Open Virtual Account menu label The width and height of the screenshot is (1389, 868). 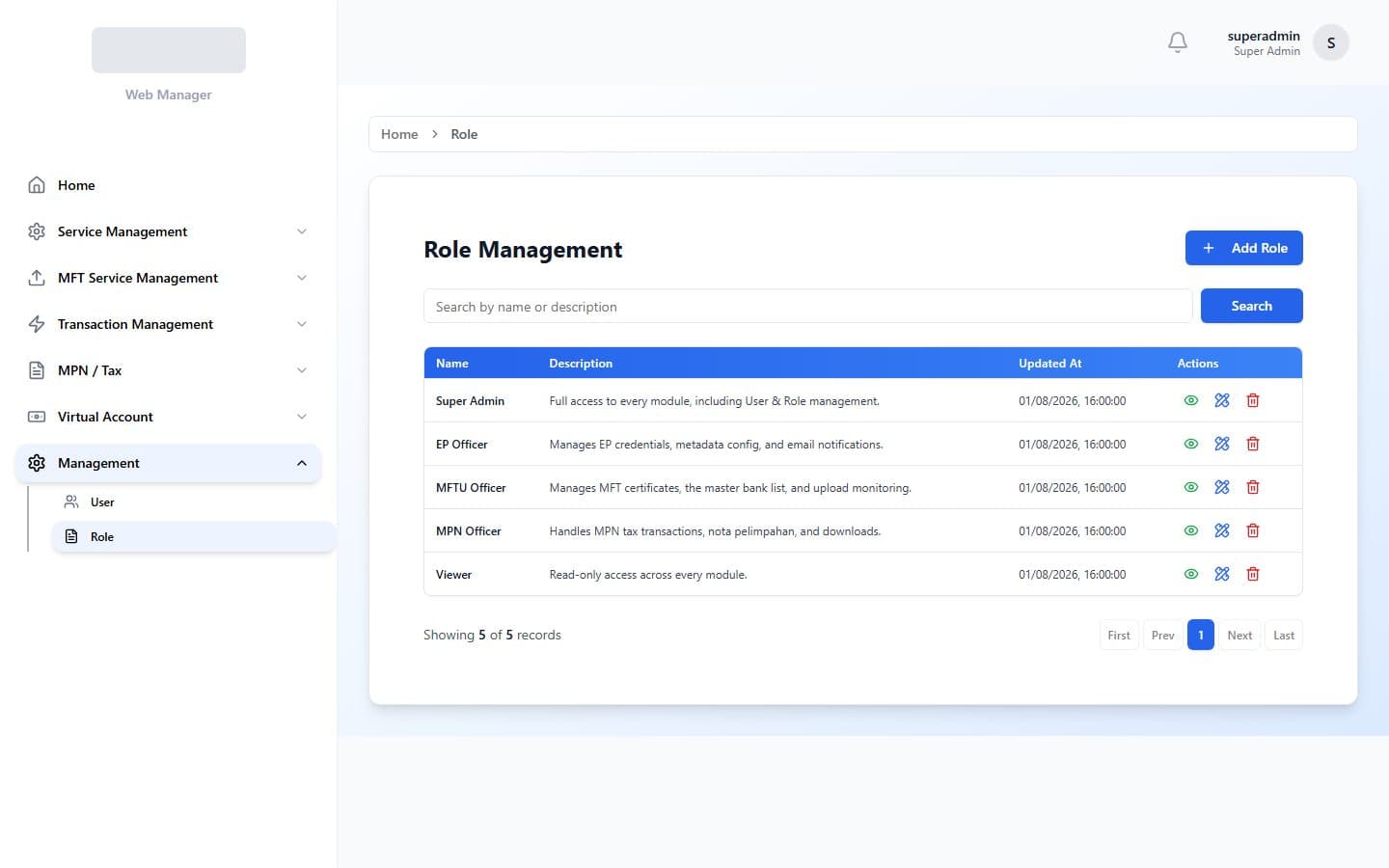[x=105, y=417]
